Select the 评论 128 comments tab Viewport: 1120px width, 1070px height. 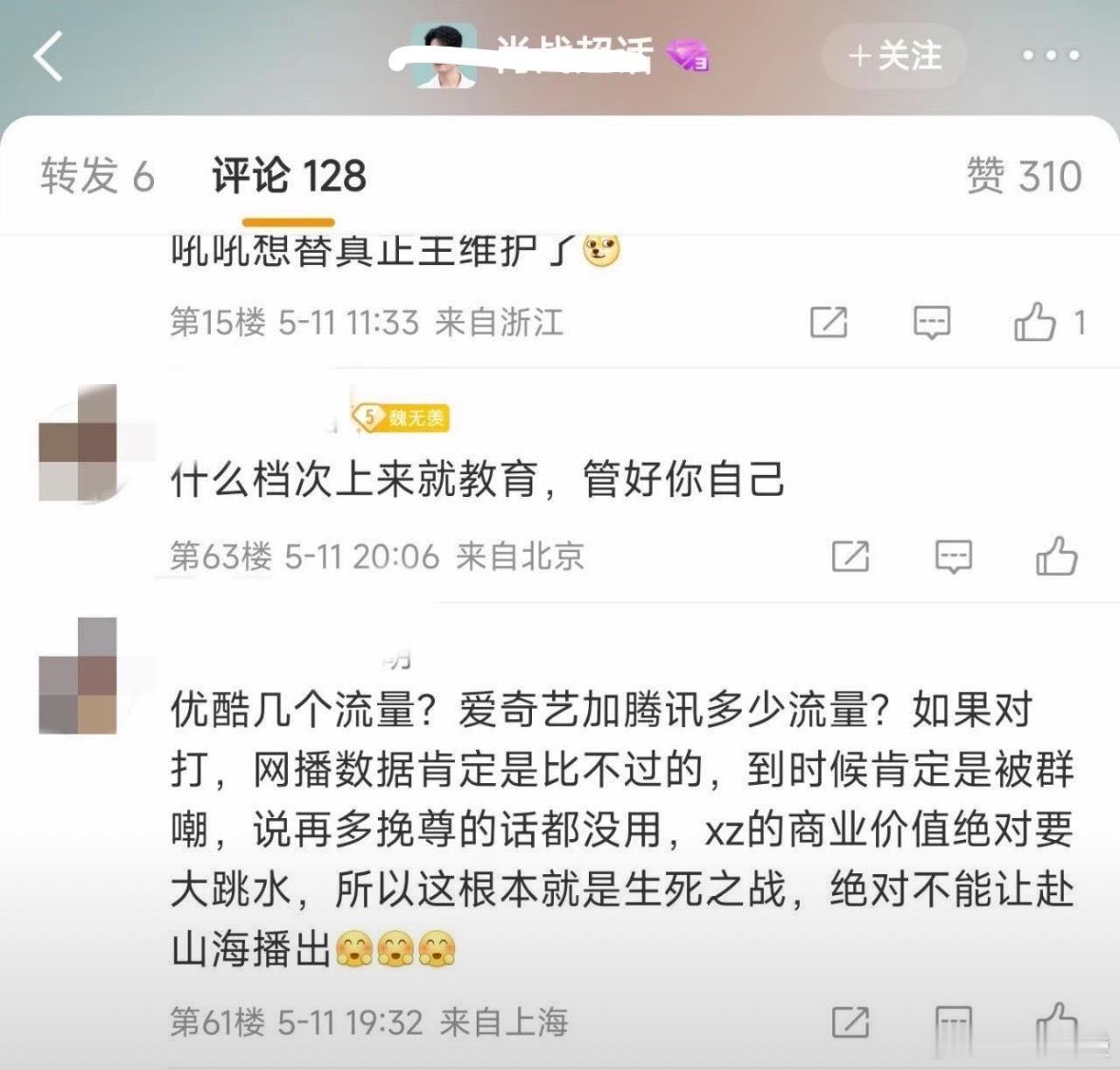coord(289,176)
